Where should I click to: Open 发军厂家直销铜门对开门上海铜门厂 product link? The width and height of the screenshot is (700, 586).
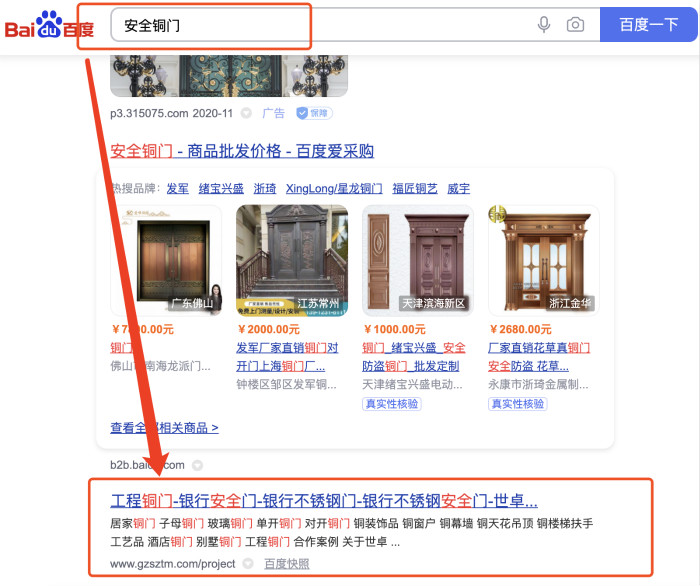(x=287, y=357)
